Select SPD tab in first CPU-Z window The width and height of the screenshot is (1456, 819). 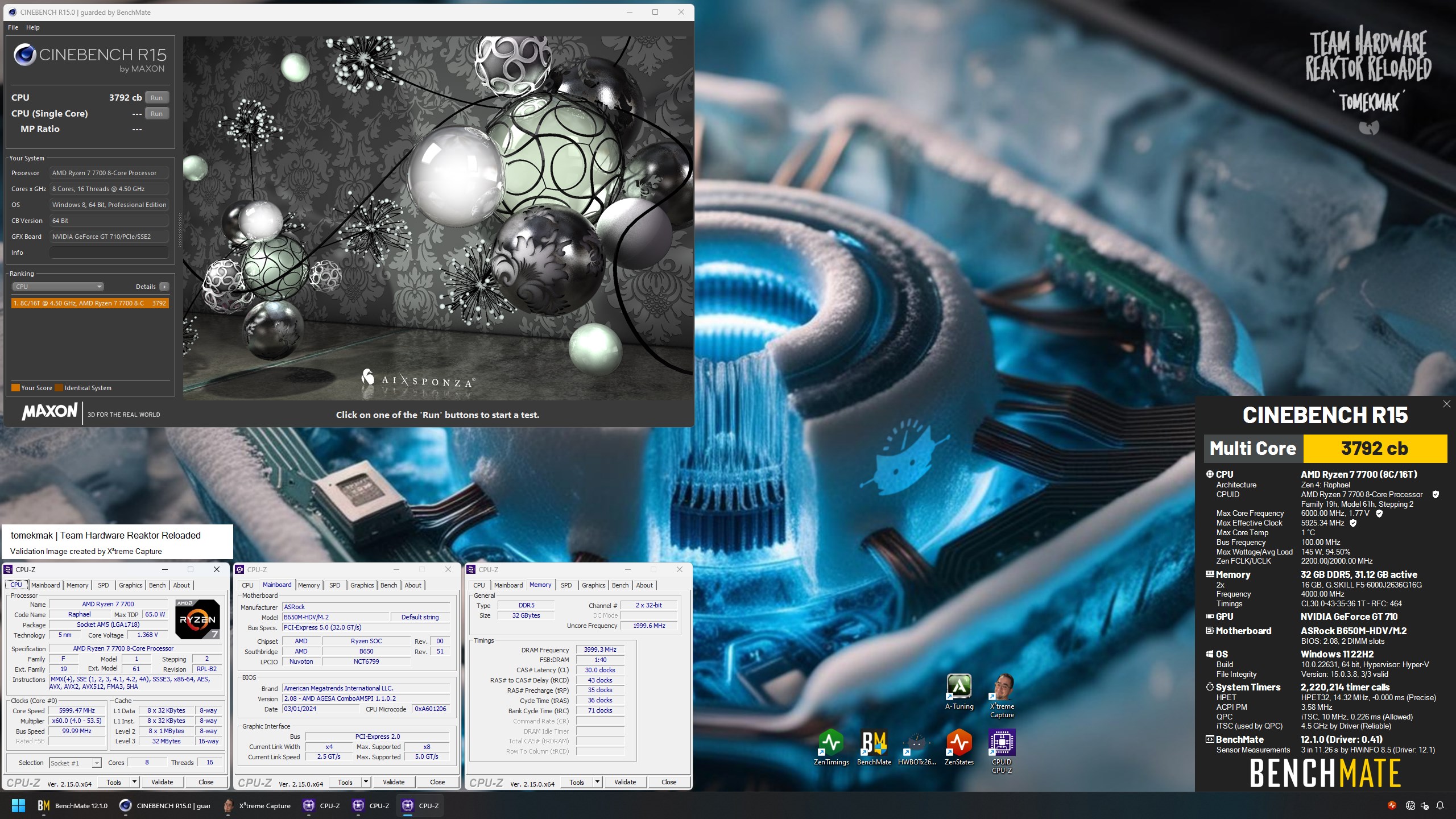103,585
